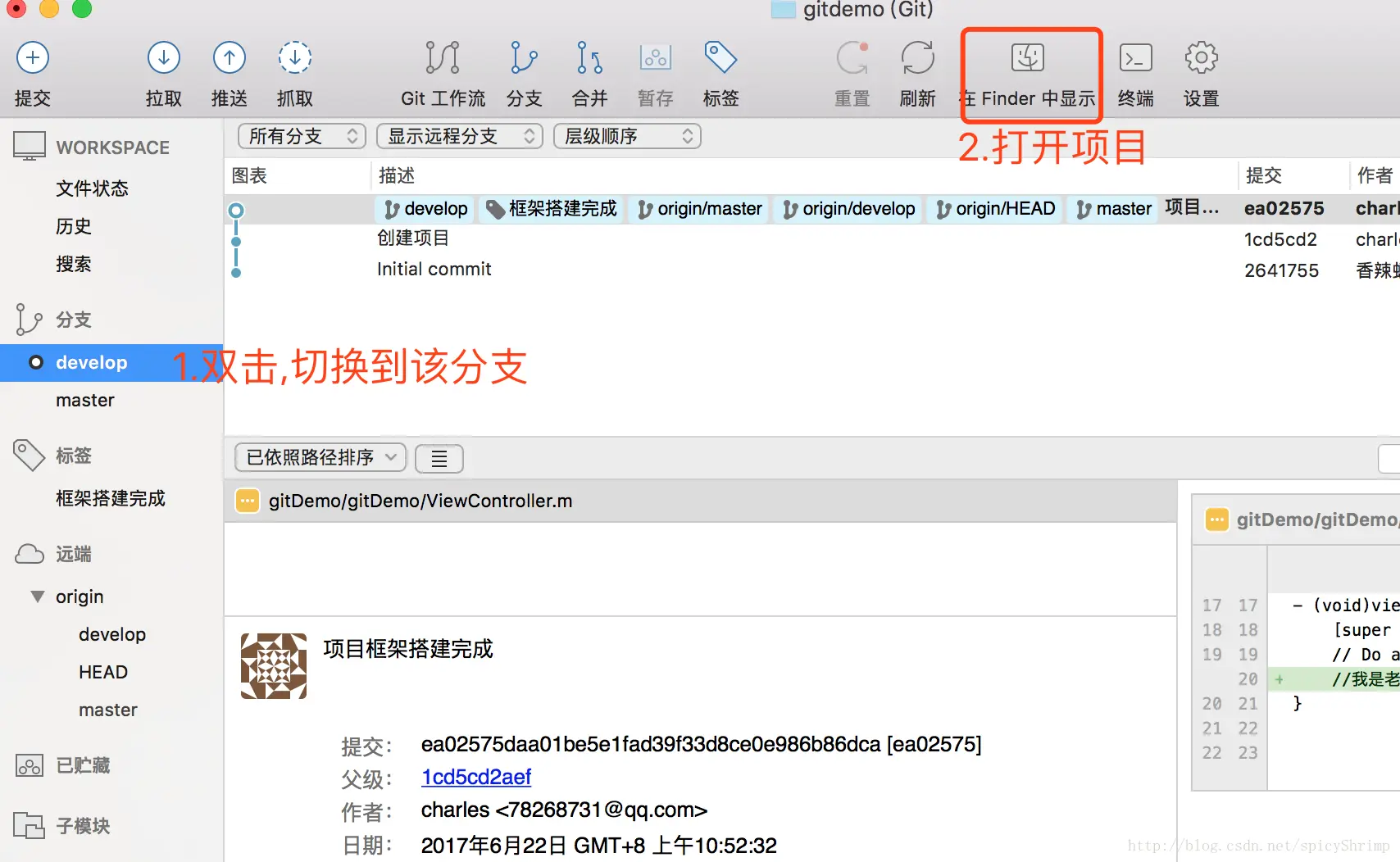Click the Pull (拉取) toolbar icon
Screen dimensions: 1400x862
coord(164,57)
